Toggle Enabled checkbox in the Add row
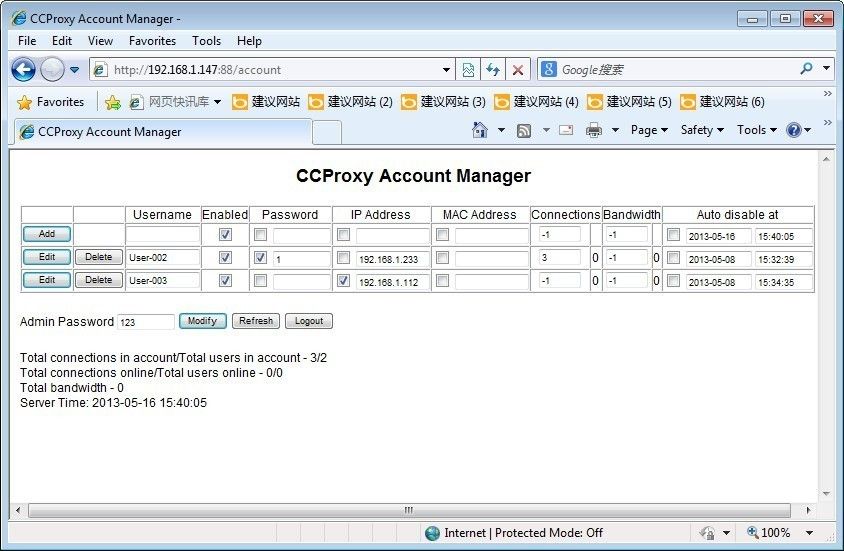Image resolution: width=844 pixels, height=551 pixels. [x=226, y=235]
